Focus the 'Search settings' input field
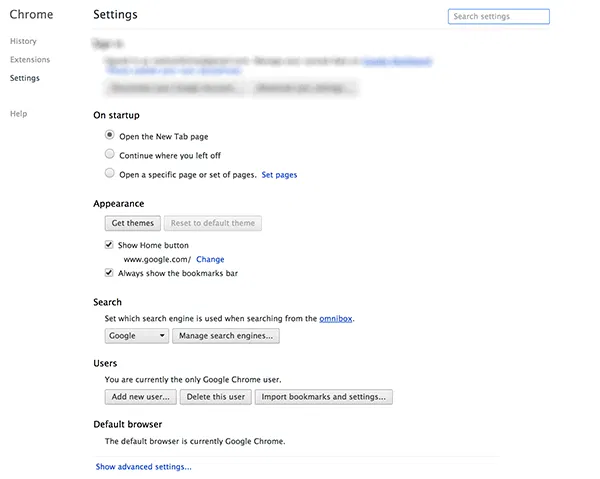This screenshot has height=479, width=600. [499, 17]
